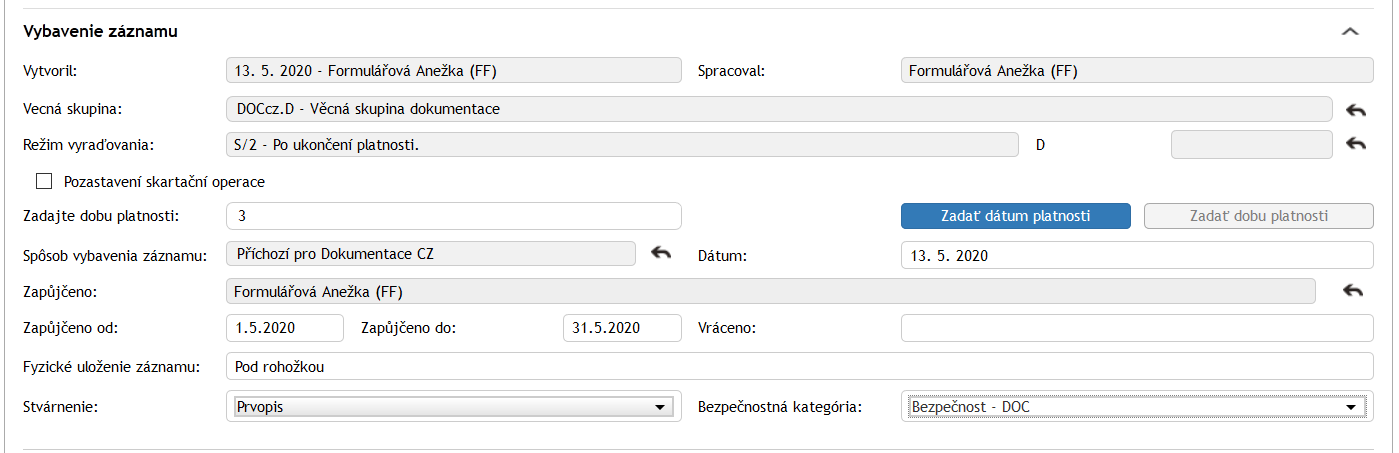Click the Vytvoril value field
This screenshot has width=1399, height=453.
pos(454,71)
